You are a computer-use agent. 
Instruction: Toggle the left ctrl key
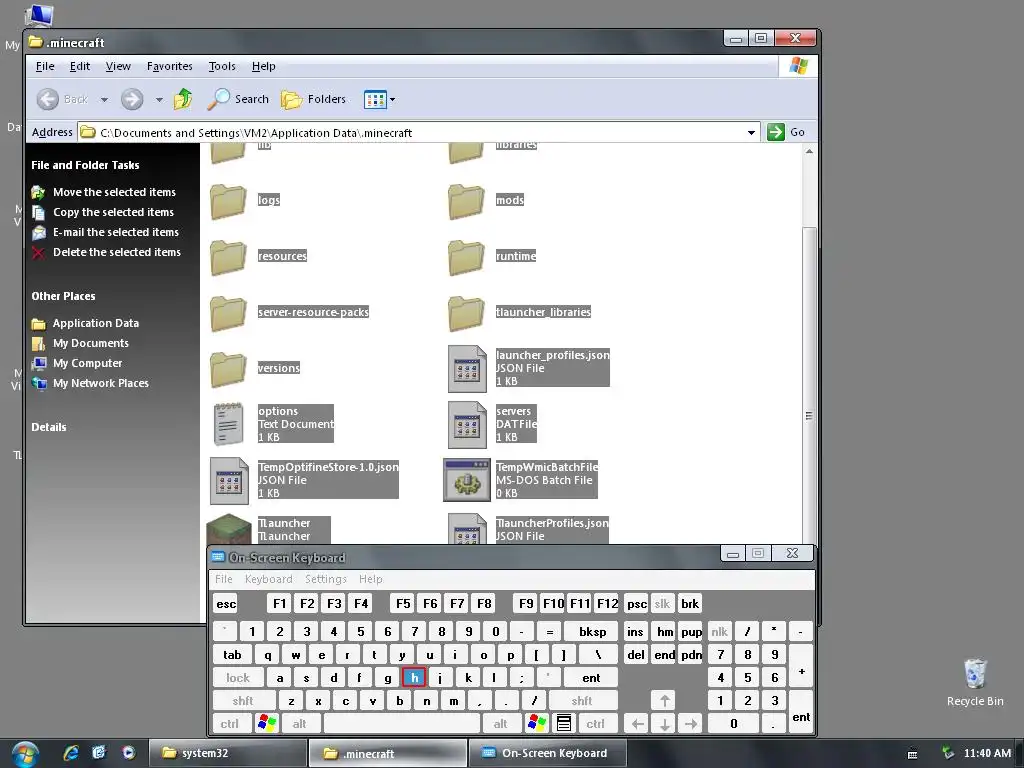(230, 724)
